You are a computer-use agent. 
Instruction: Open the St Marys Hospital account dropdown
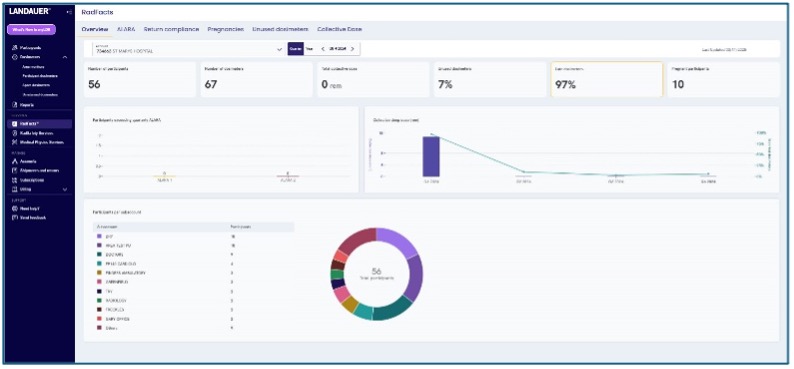point(187,49)
